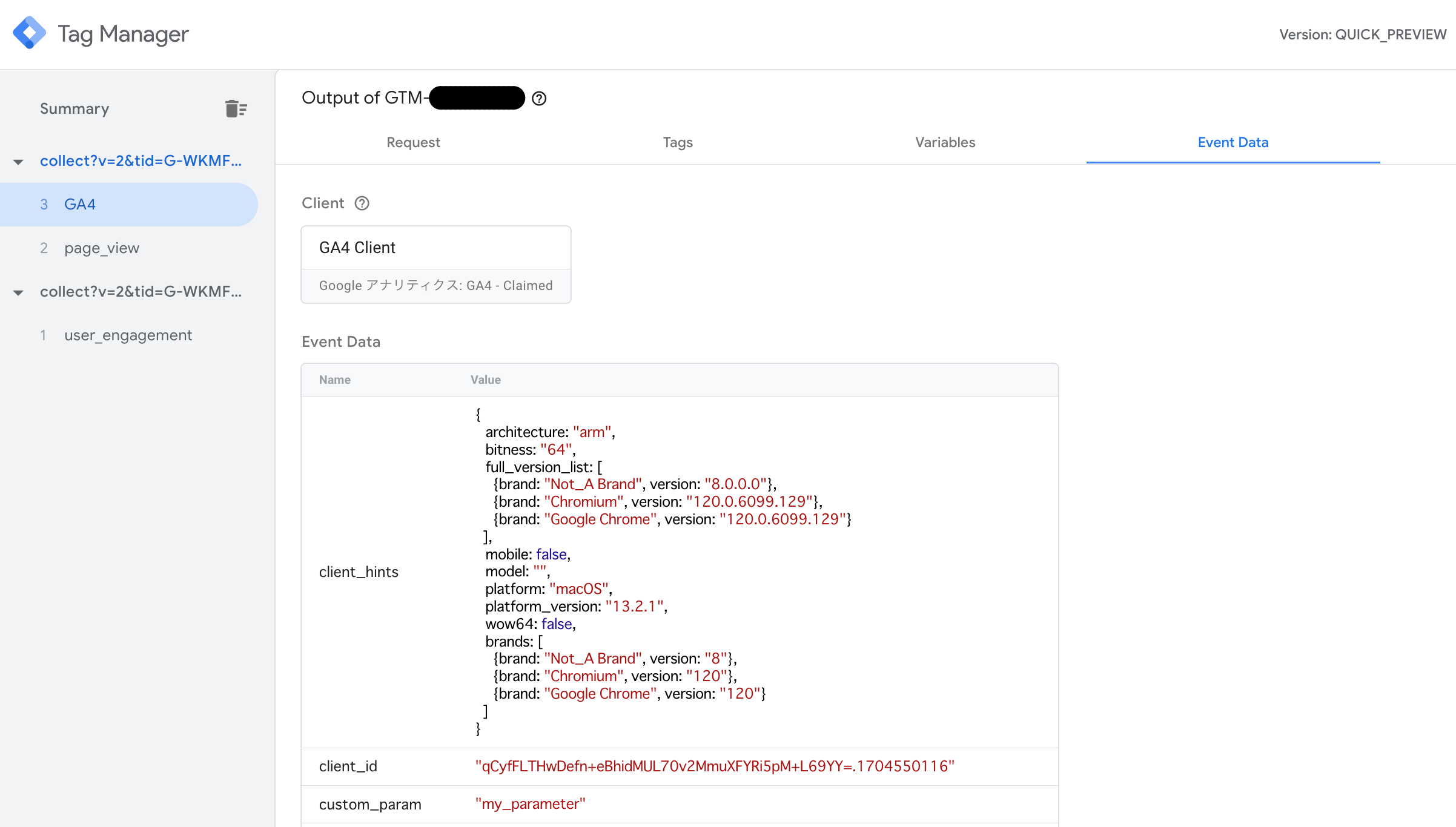Collapse the second collect request group
Viewport: 1456px width, 827px height.
click(x=18, y=292)
